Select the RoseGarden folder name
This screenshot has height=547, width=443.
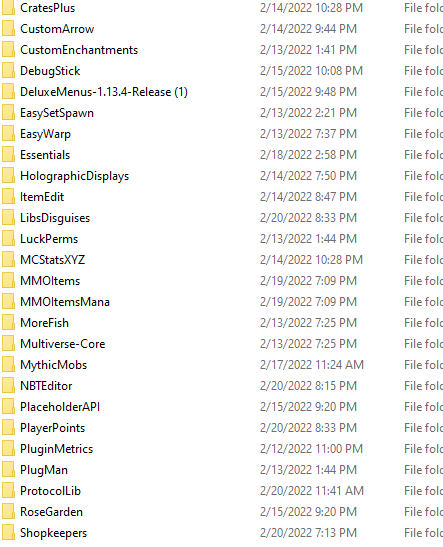click(52, 512)
